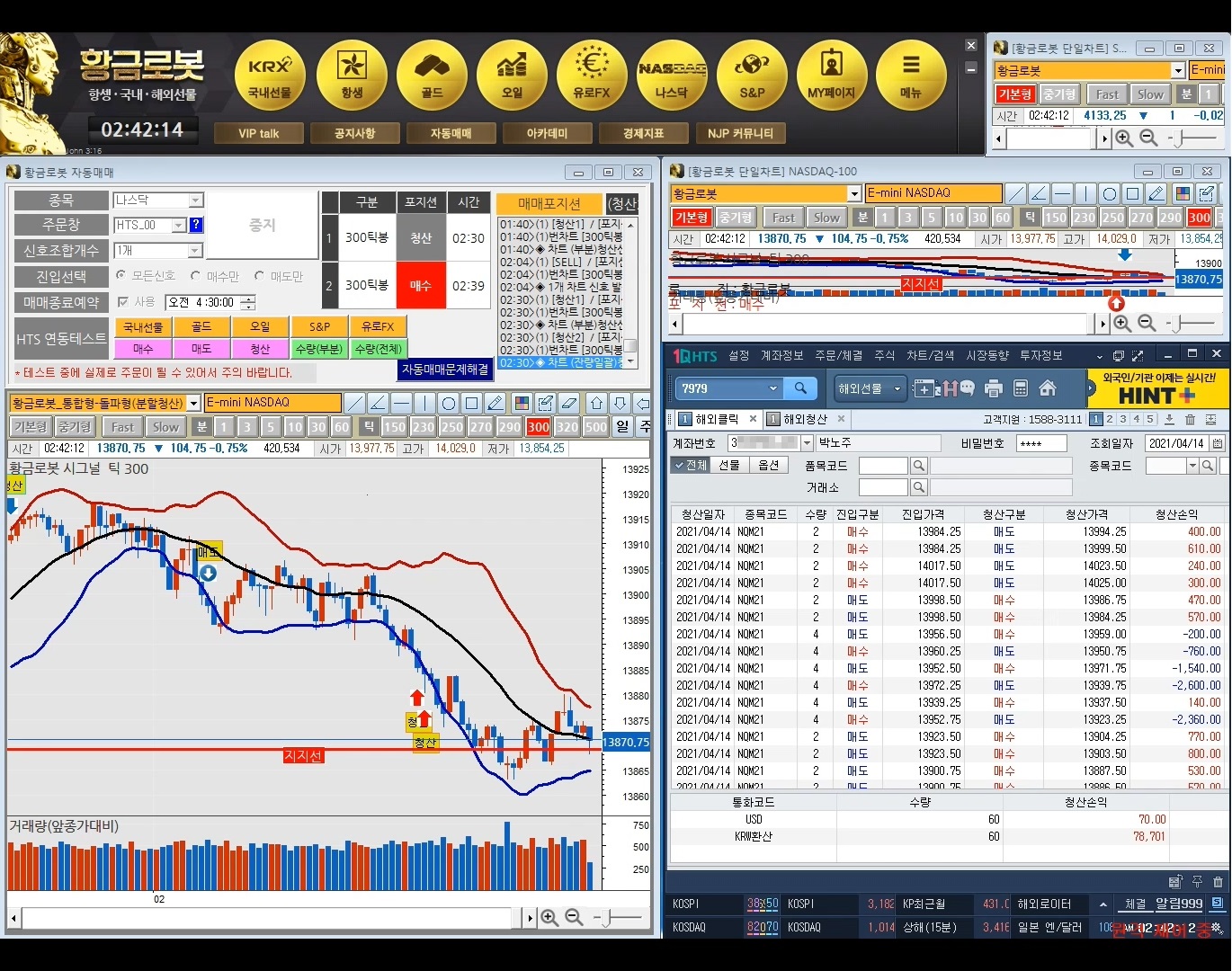Screen dimensions: 1232x971
Task: Switch to 해외청산 tab
Action: [x=805, y=419]
